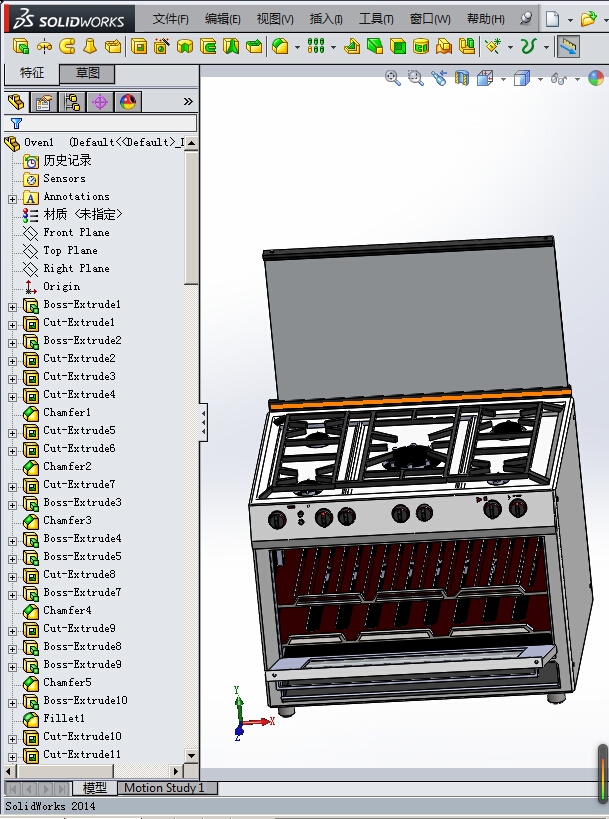This screenshot has height=819, width=609.
Task: Select the Extruded Cut tool
Action: click(x=139, y=46)
